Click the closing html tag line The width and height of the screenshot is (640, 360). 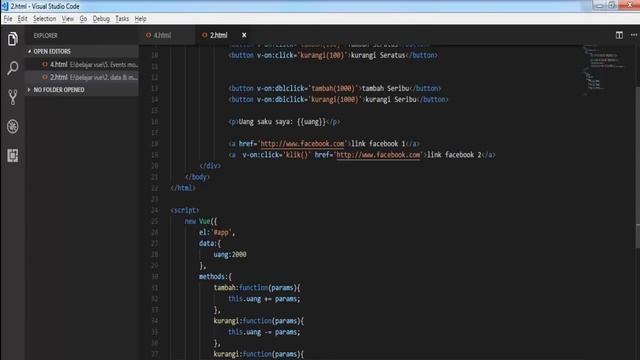coord(183,188)
